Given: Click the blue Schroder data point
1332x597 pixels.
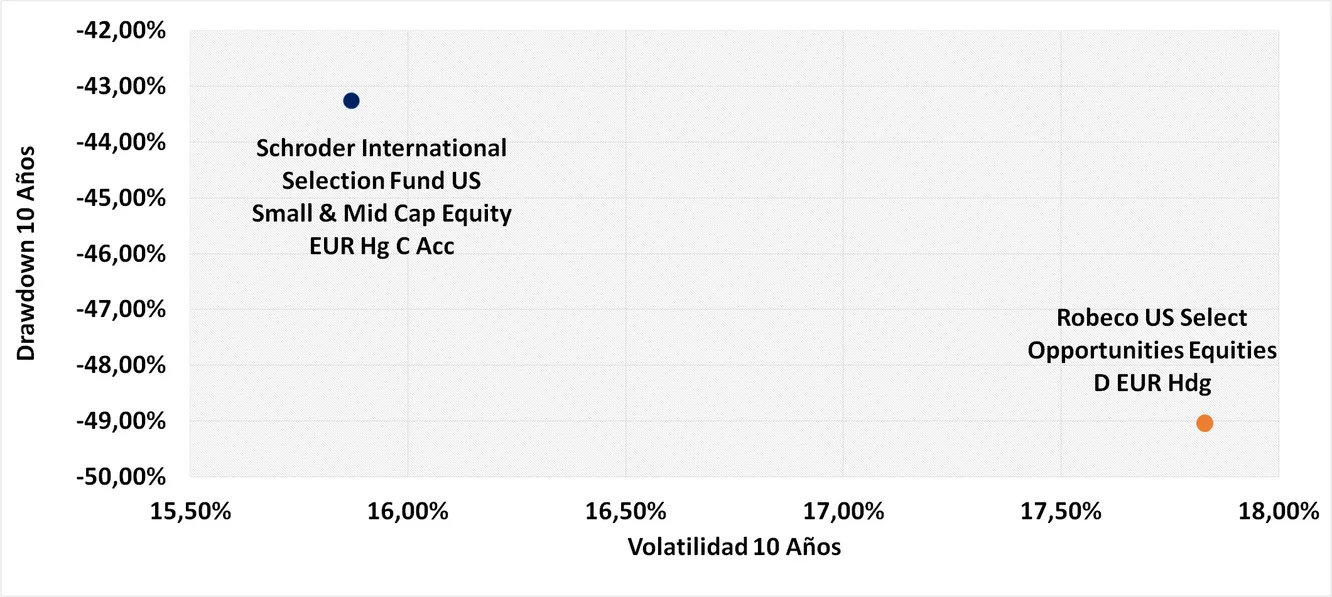Looking at the screenshot, I should (351, 100).
